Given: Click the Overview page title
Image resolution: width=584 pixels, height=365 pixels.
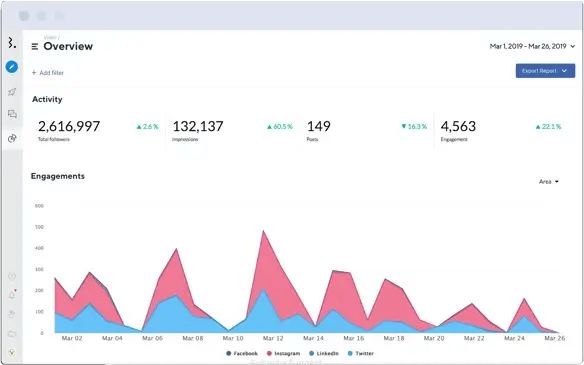Looking at the screenshot, I should tap(68, 47).
